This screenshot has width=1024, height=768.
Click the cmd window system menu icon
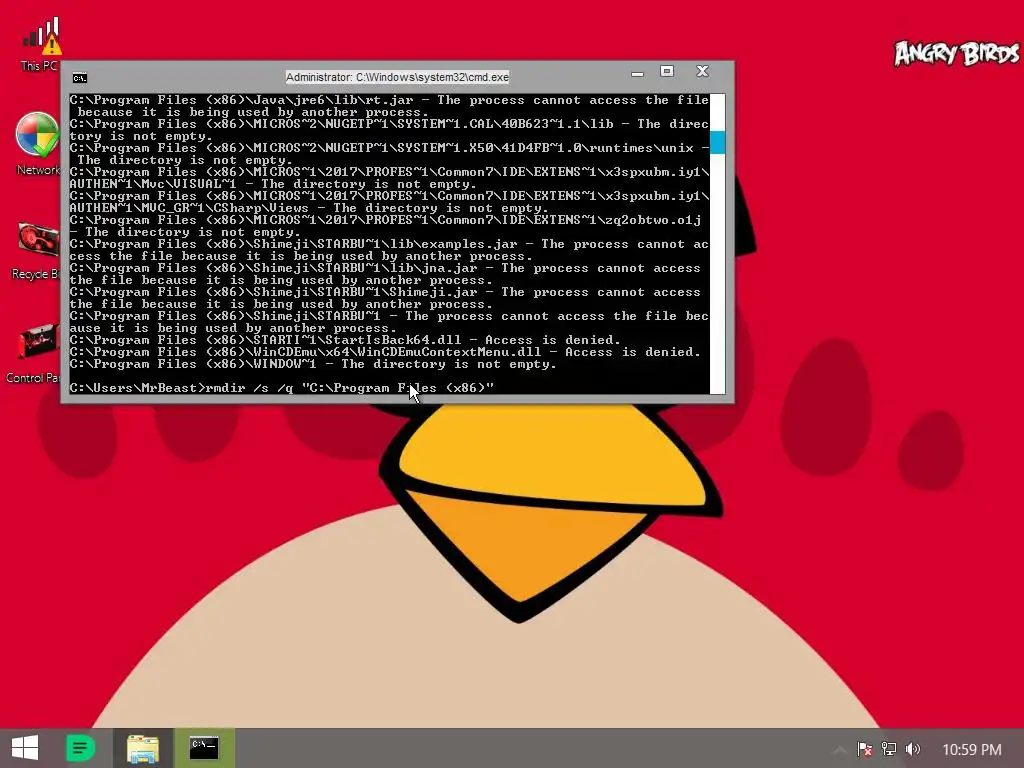pos(80,78)
